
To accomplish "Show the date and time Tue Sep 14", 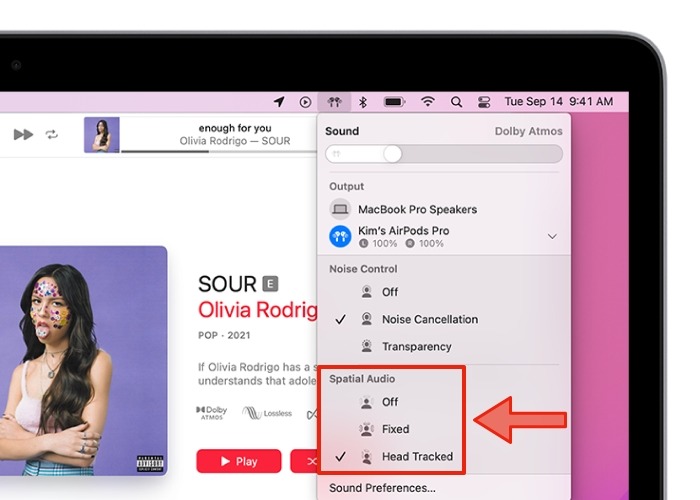I will pos(558,101).
